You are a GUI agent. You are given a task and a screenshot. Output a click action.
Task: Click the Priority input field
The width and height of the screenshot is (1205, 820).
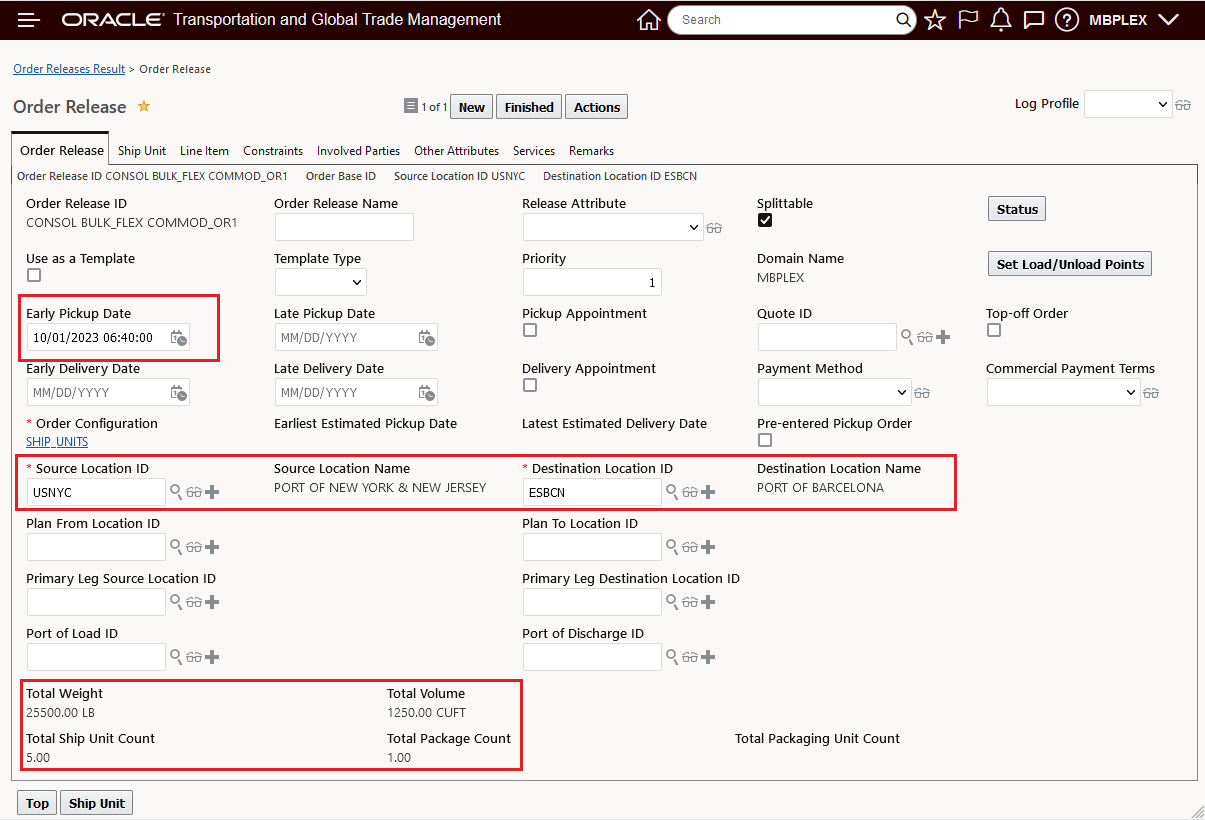pyautogui.click(x=592, y=282)
